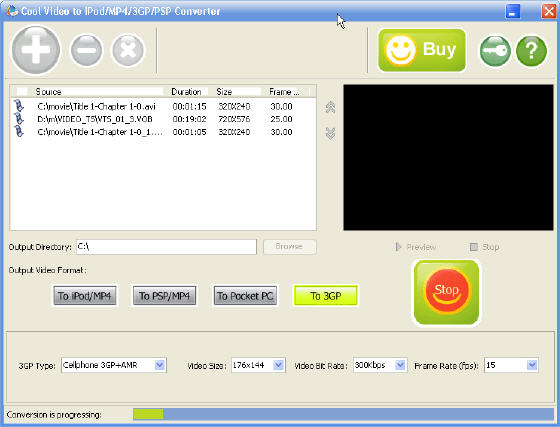Click the conversion progress bar
This screenshot has width=560, height=427.
pyautogui.click(x=343, y=414)
